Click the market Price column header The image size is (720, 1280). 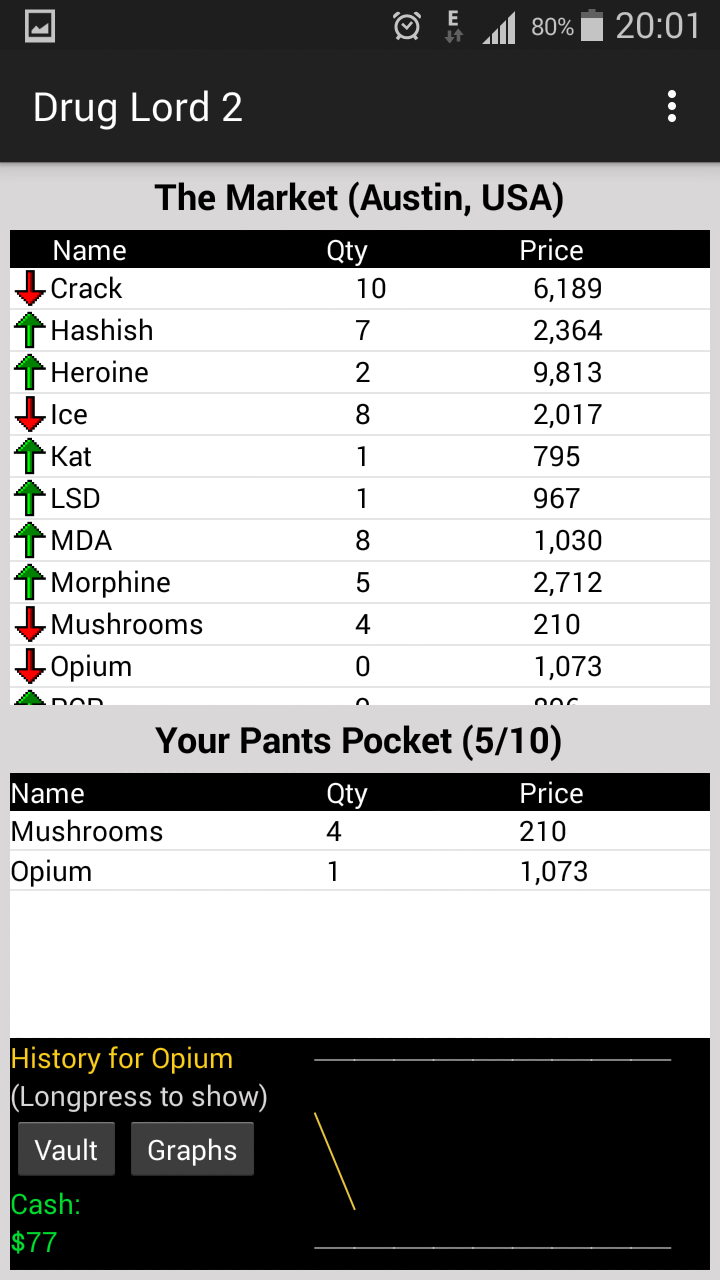tap(551, 250)
